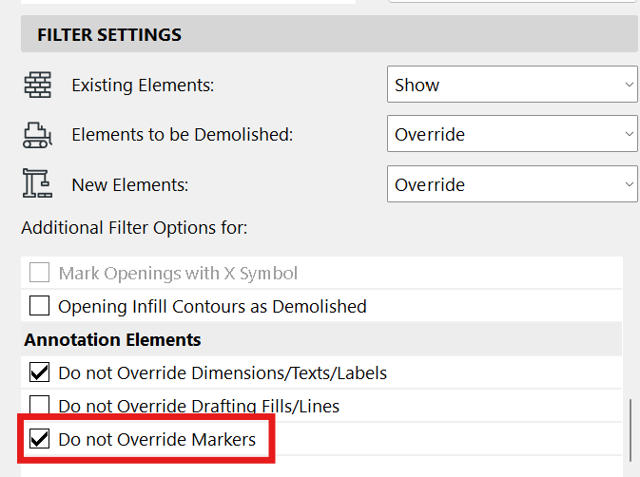640x477 pixels.
Task: Select the Annotation Elements group header
Action: pos(112,340)
